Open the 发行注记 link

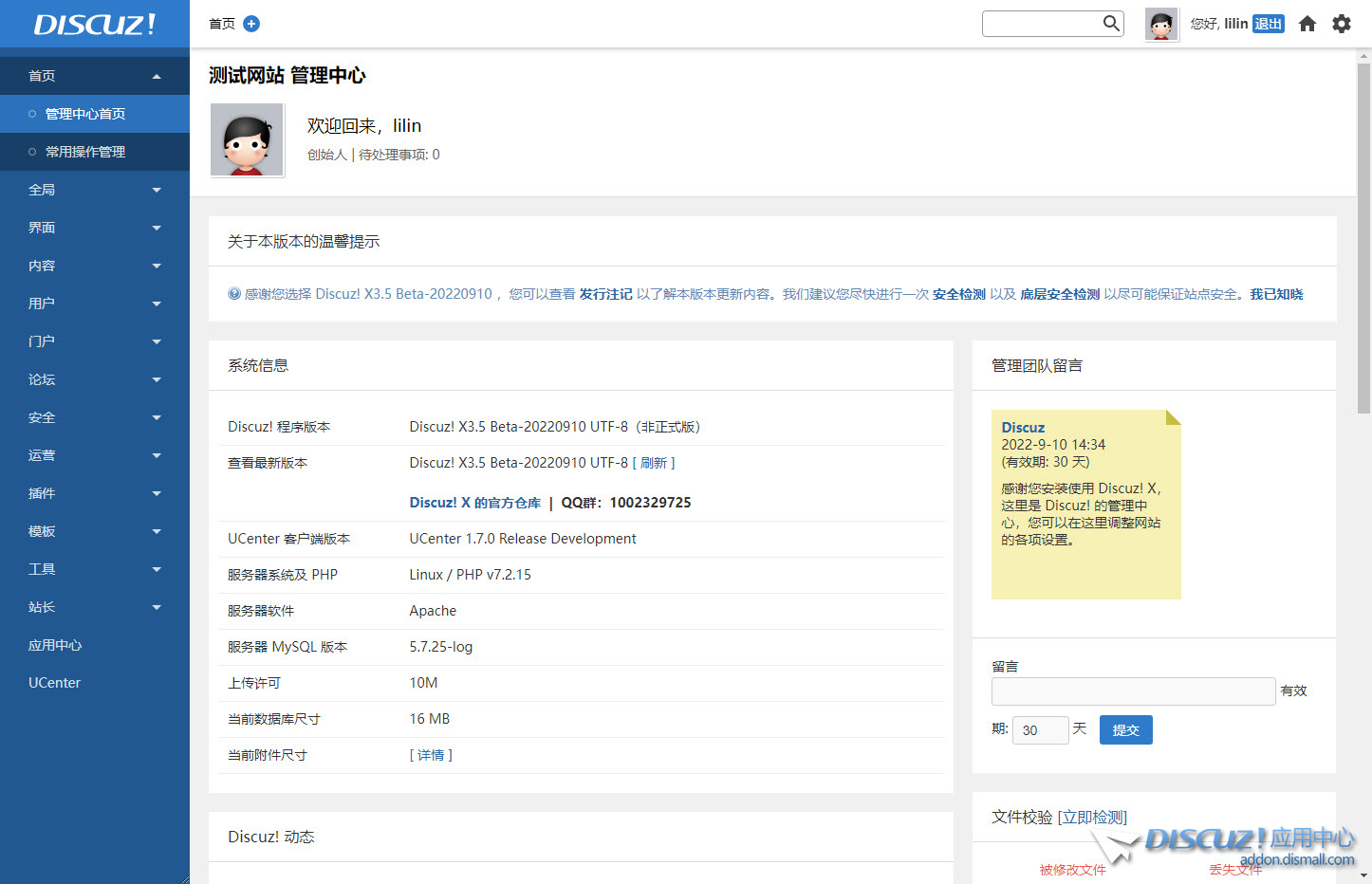click(x=605, y=294)
